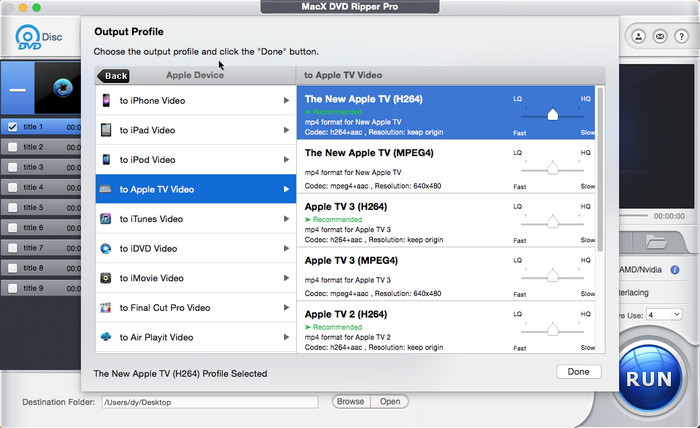The image size is (700, 428).
Task: Click the Open folder button
Action: click(x=389, y=402)
